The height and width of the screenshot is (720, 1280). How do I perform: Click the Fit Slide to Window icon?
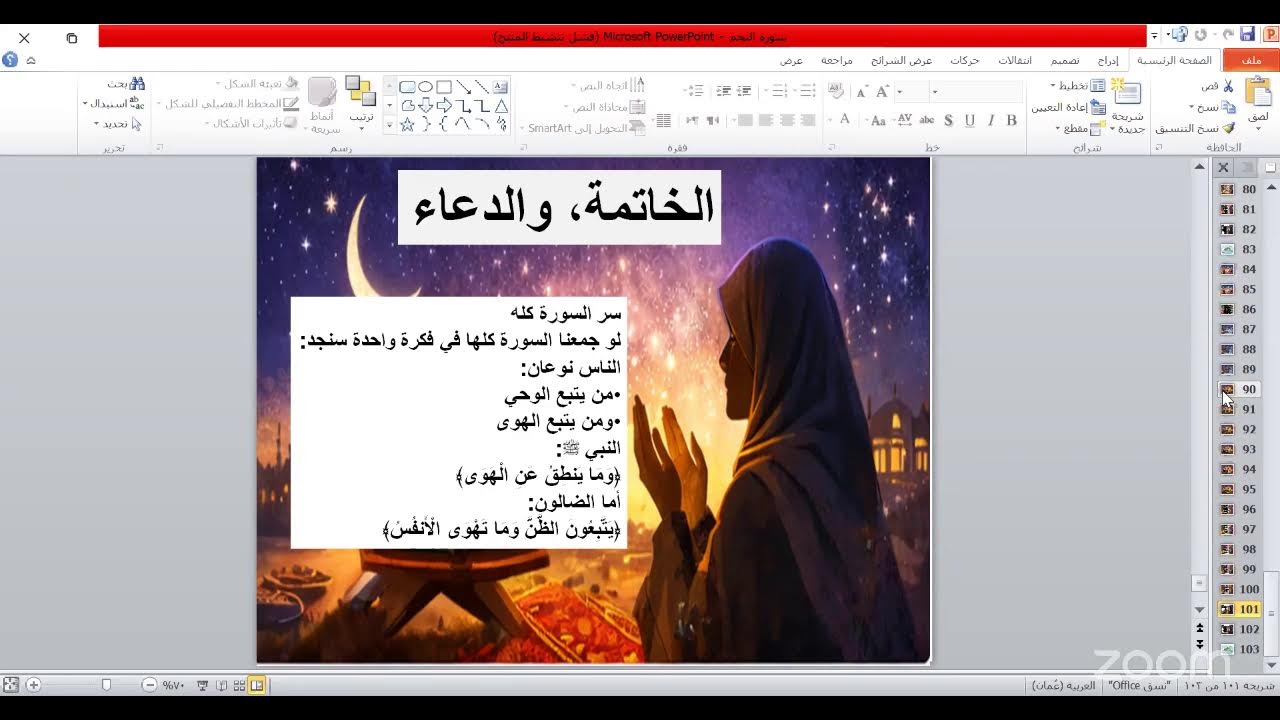click(10, 685)
